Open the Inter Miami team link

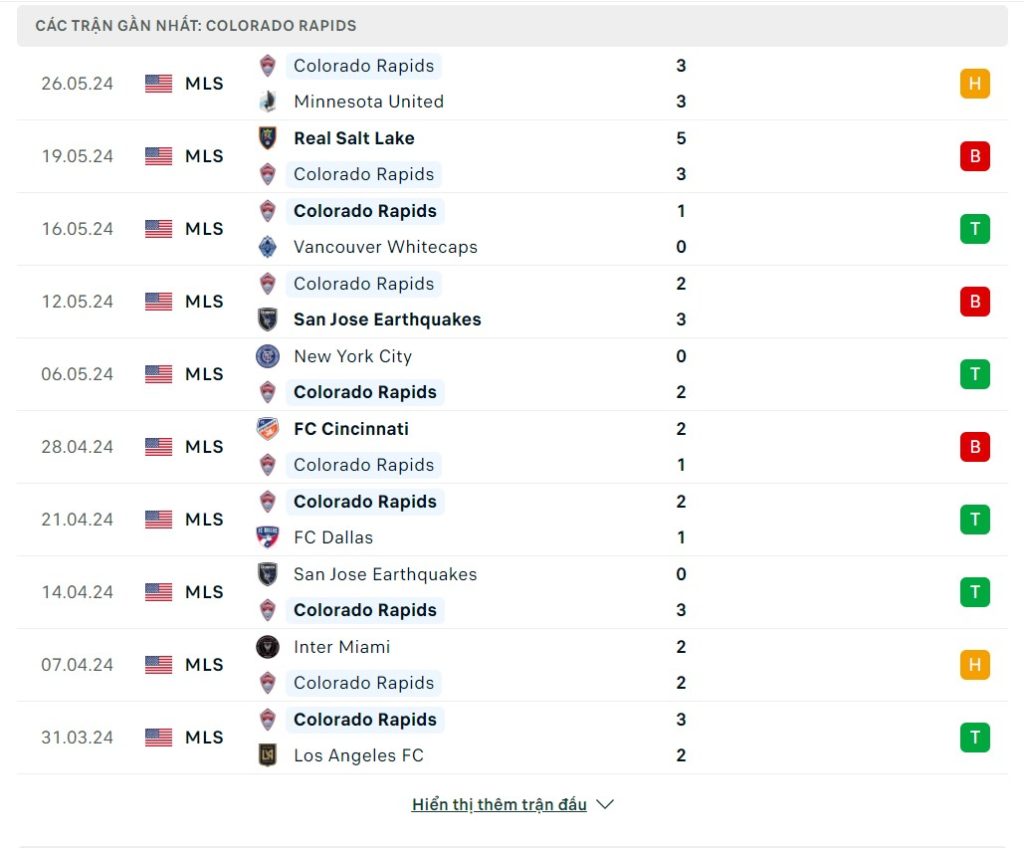(x=342, y=647)
